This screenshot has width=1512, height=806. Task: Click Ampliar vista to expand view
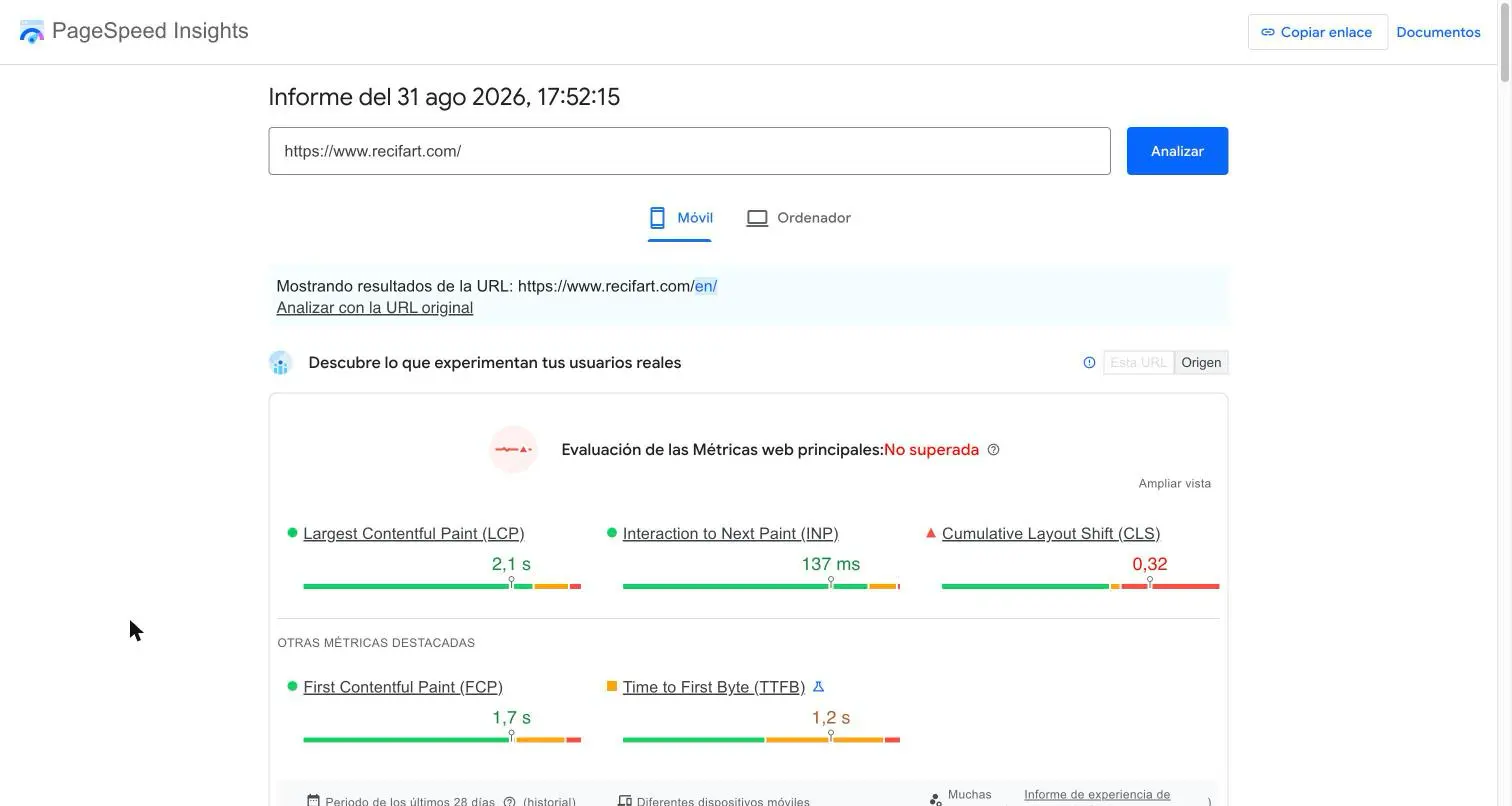(1174, 483)
